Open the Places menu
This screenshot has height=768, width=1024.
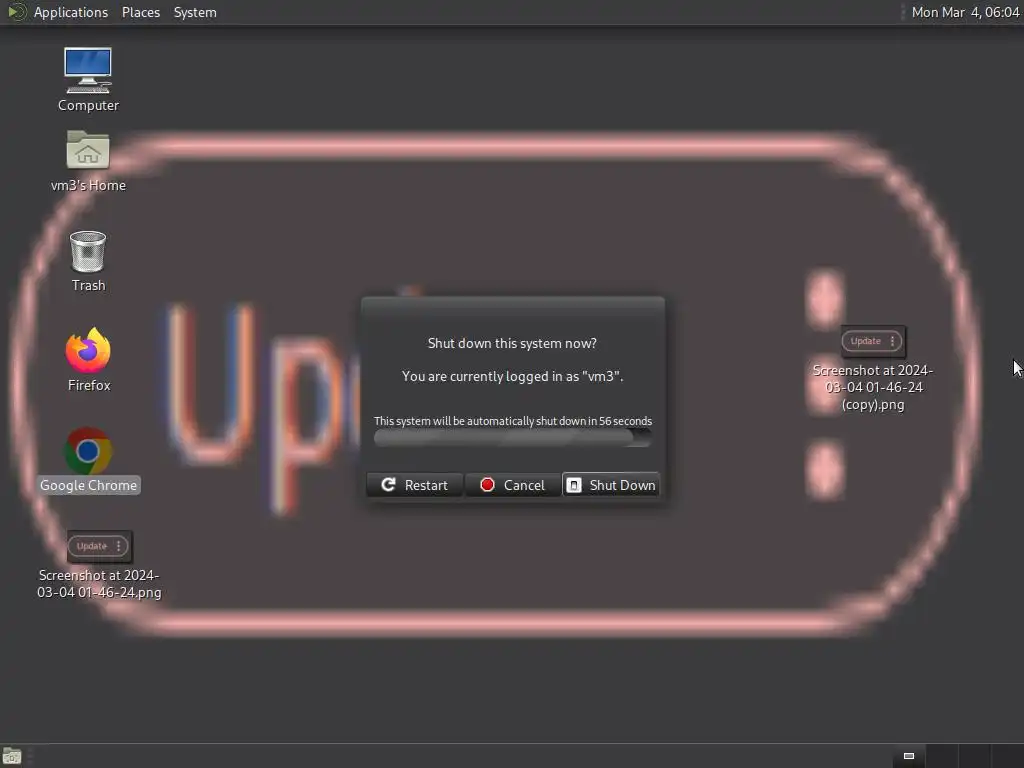140,12
